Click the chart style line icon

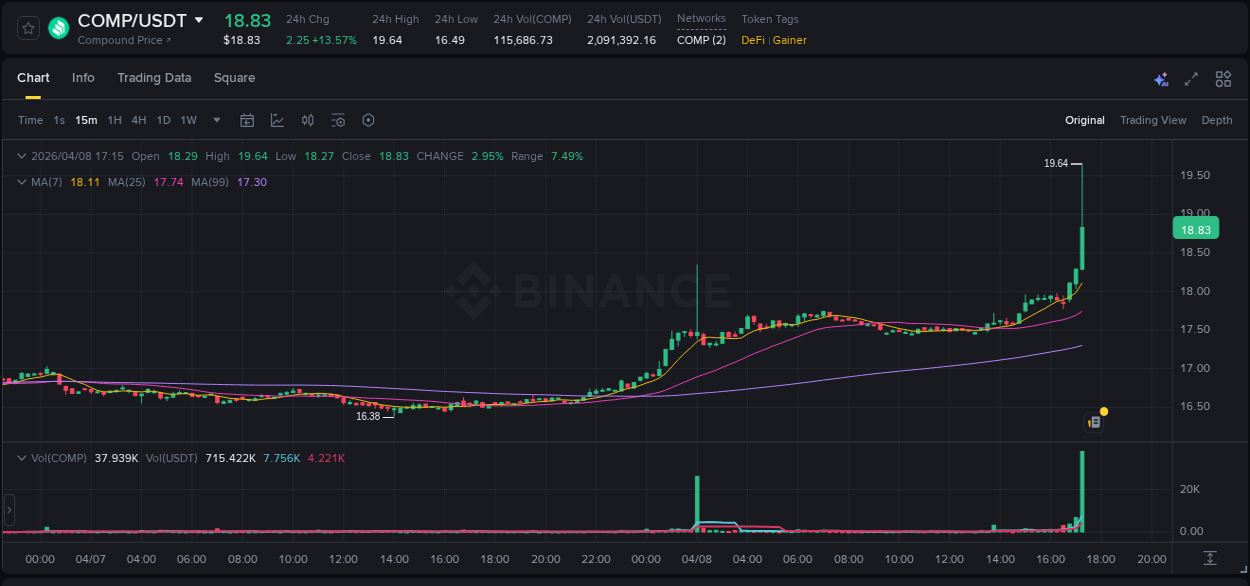(277, 120)
